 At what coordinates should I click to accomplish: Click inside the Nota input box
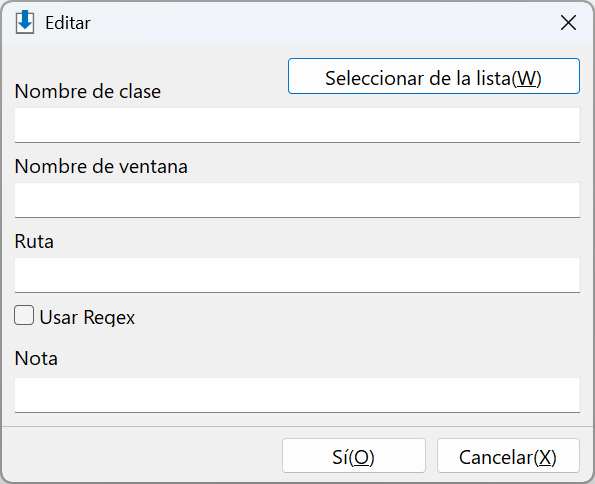click(x=297, y=395)
